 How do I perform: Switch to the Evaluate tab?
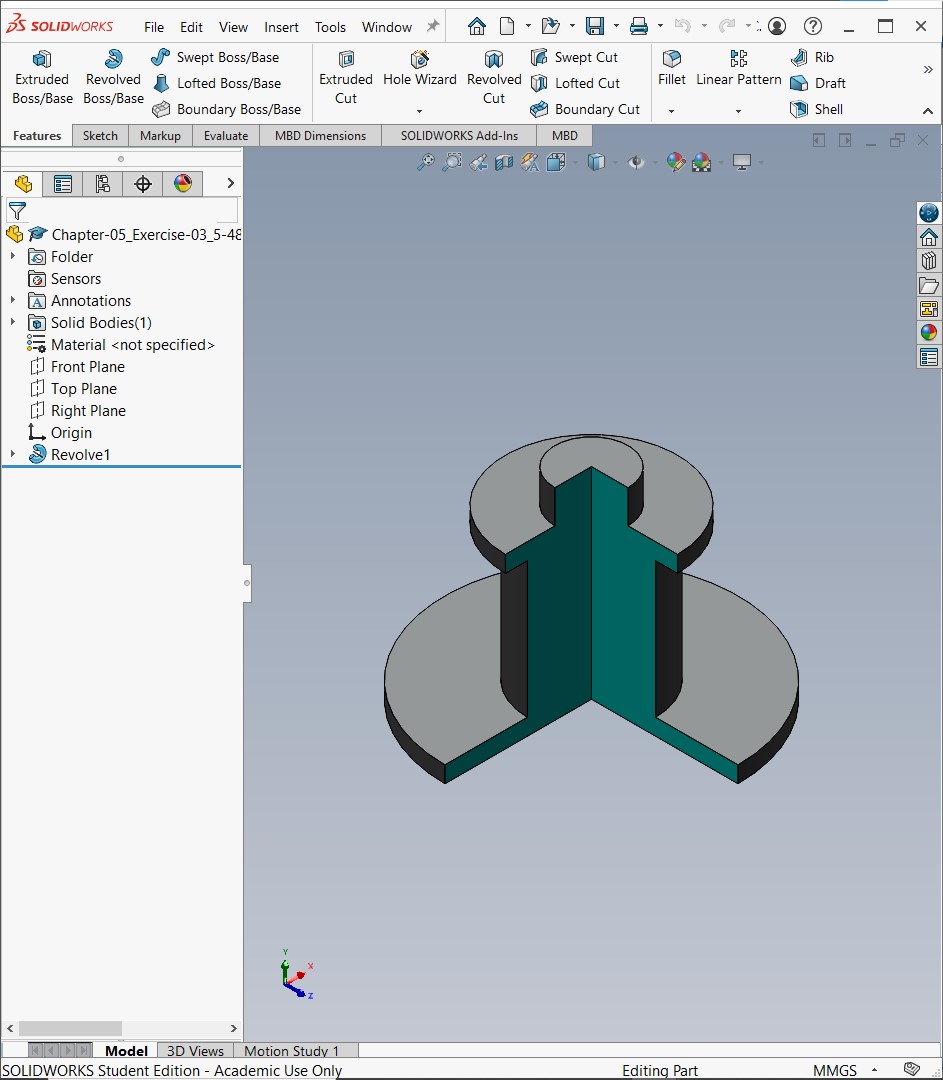pos(226,136)
